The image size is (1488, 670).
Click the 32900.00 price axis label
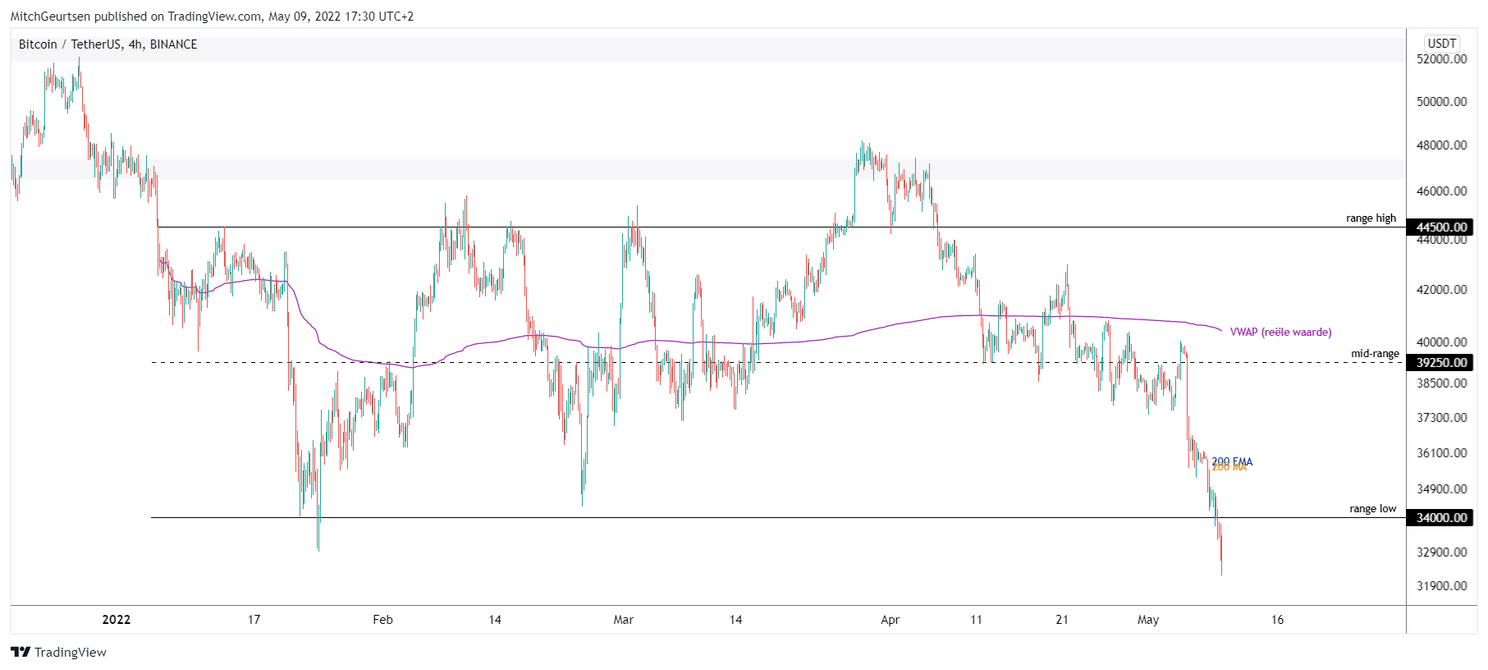(1442, 551)
